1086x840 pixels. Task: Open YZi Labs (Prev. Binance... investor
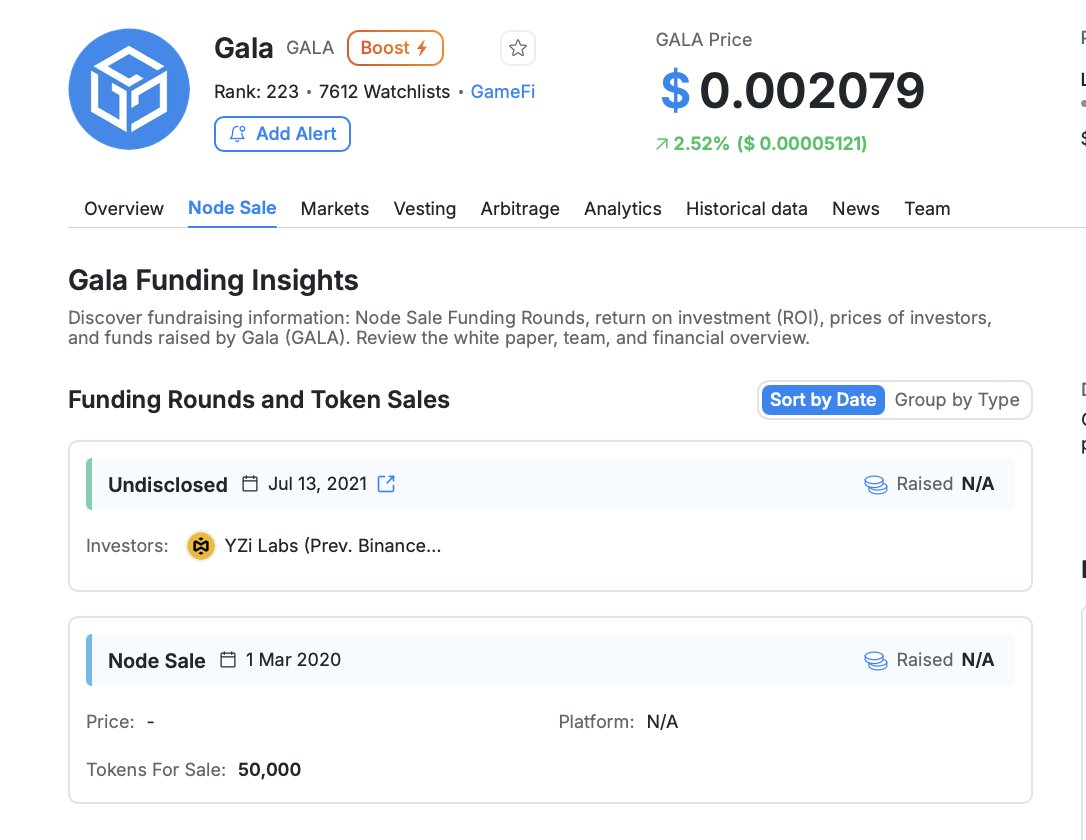pos(332,546)
